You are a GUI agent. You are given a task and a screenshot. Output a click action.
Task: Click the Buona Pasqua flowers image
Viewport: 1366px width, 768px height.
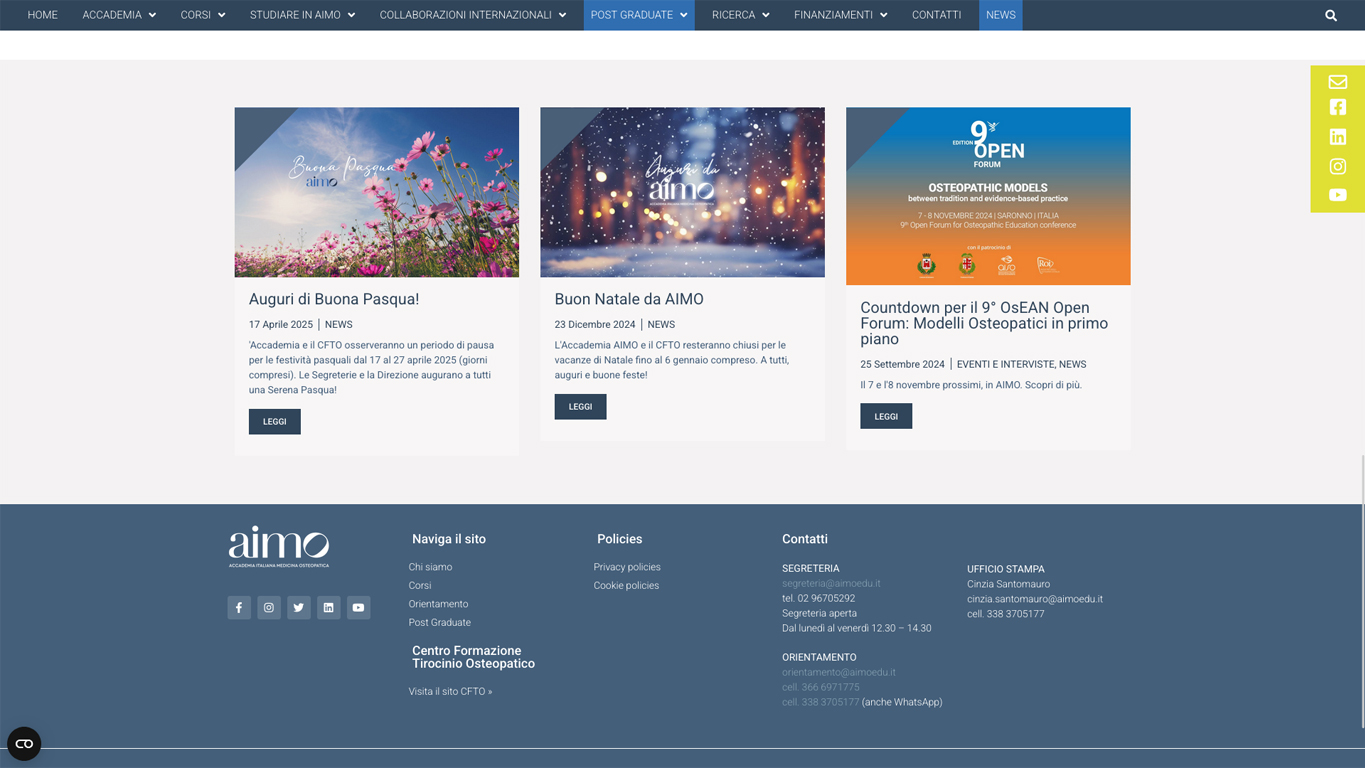click(377, 192)
